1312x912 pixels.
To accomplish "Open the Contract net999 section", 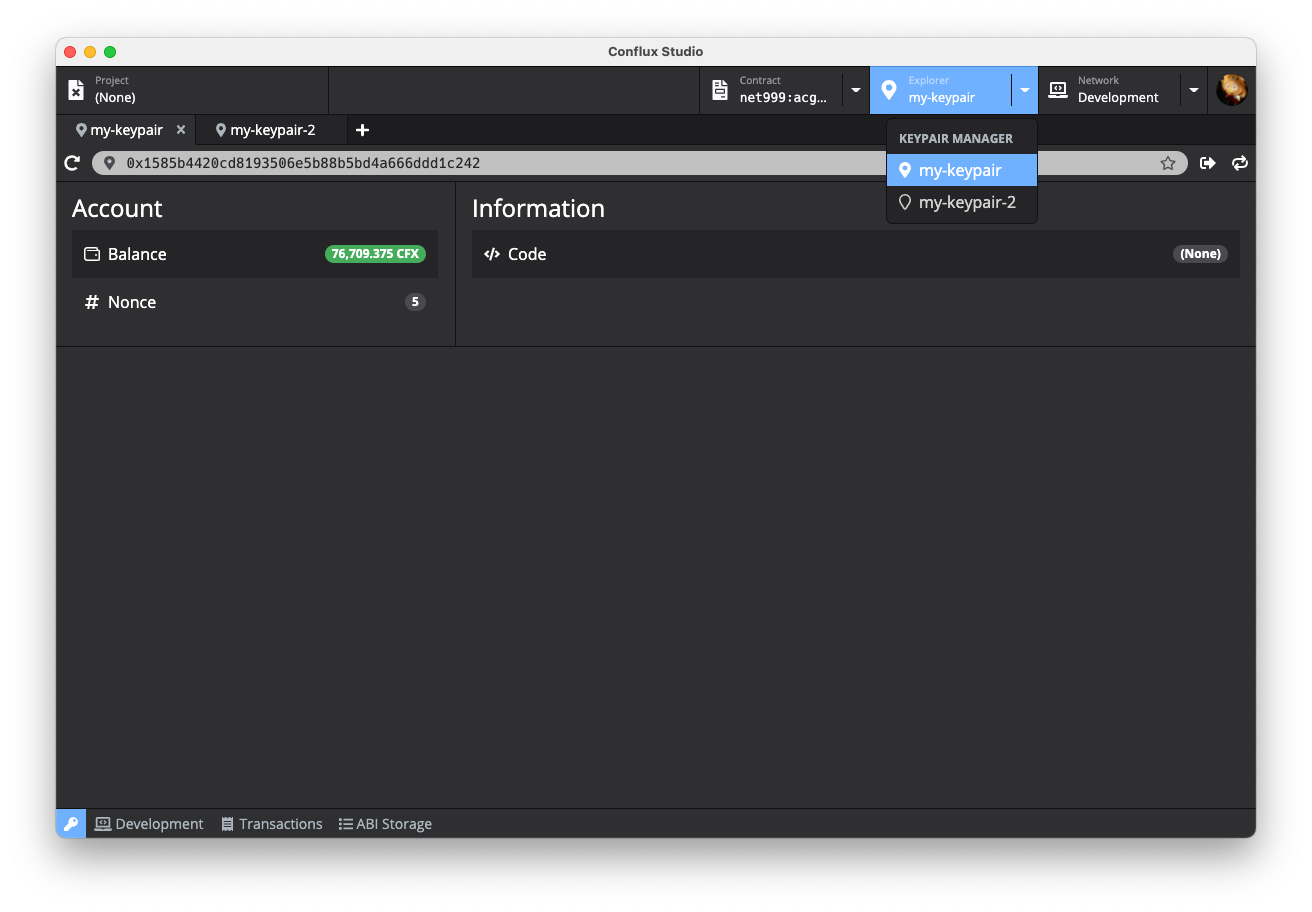I will point(771,90).
